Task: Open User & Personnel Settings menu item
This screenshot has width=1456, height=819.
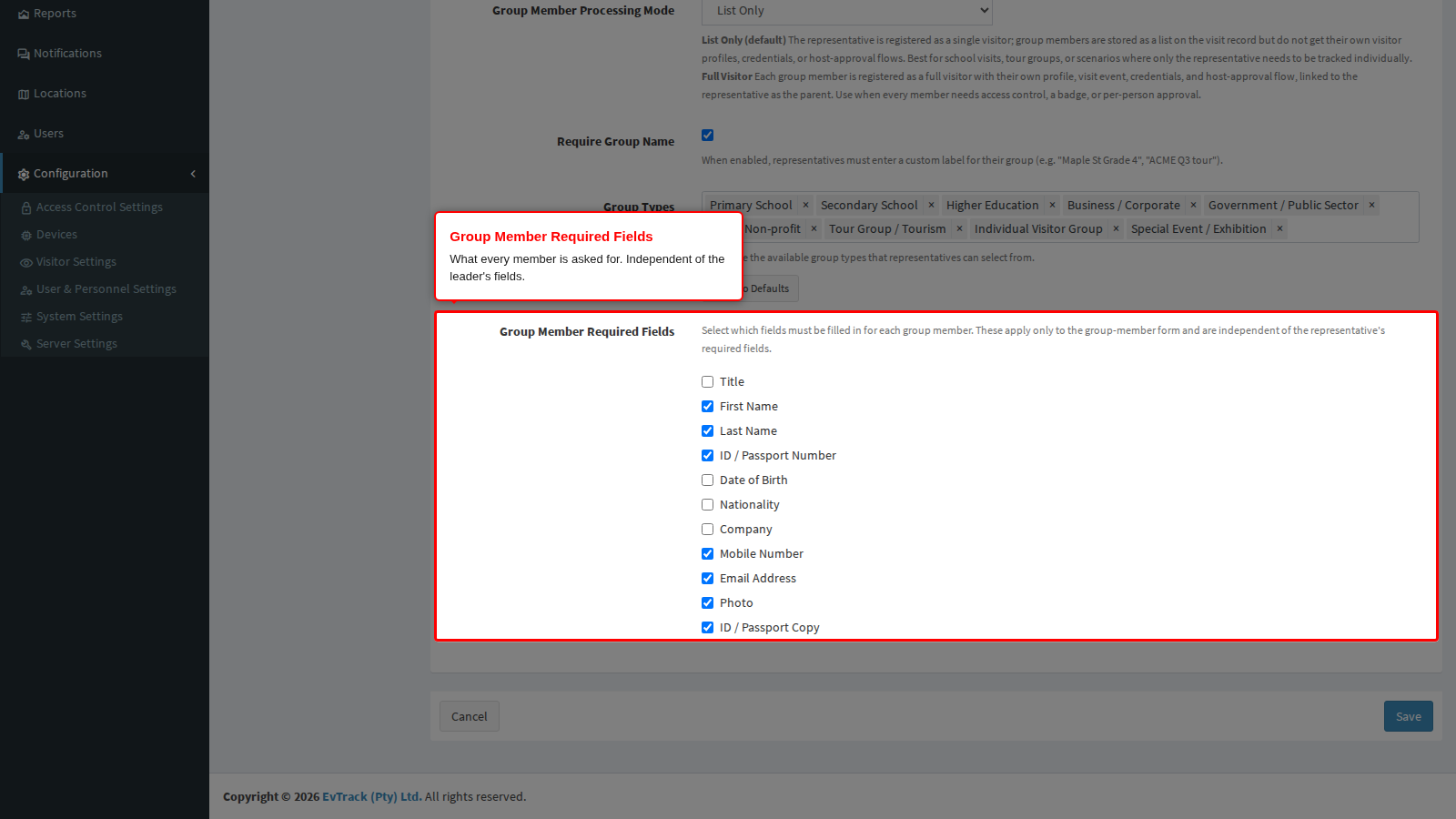Action: click(106, 289)
